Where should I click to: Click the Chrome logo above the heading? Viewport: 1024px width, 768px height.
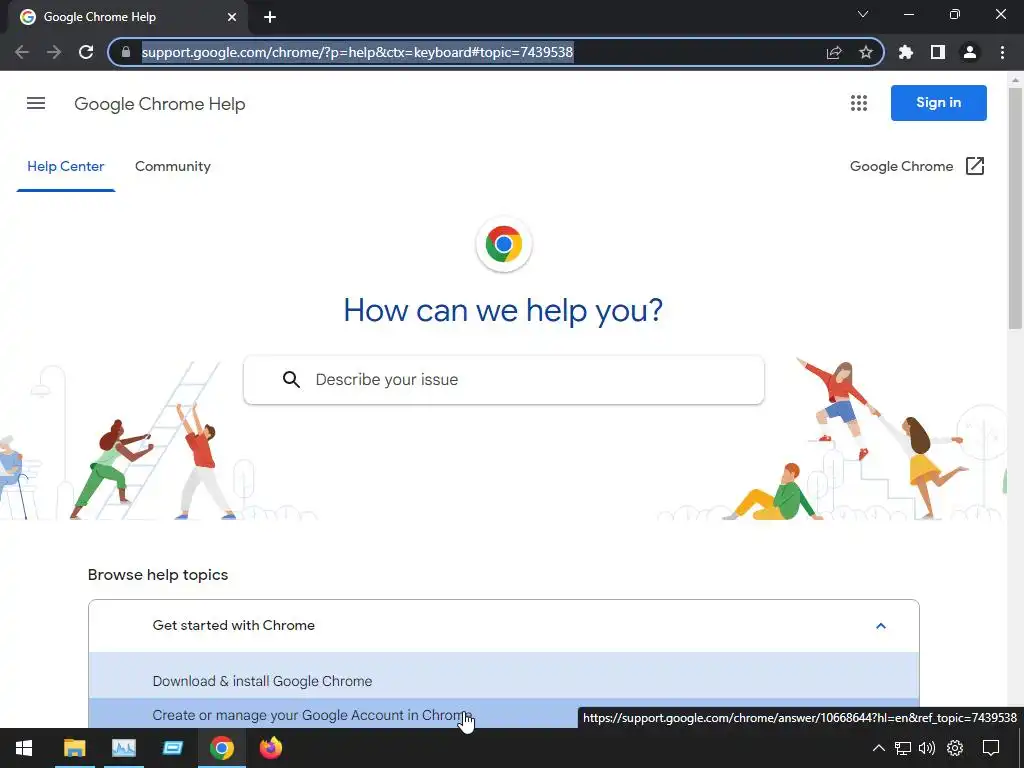coord(504,244)
